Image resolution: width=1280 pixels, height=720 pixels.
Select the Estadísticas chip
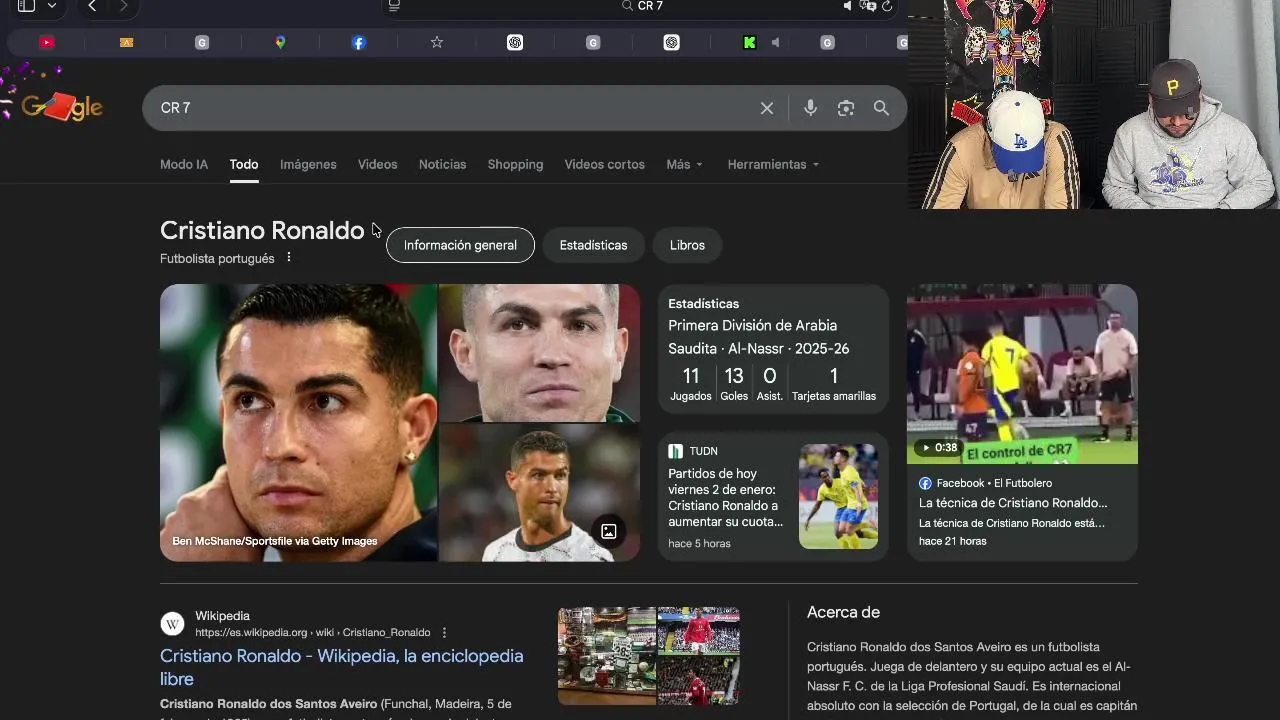tap(593, 245)
